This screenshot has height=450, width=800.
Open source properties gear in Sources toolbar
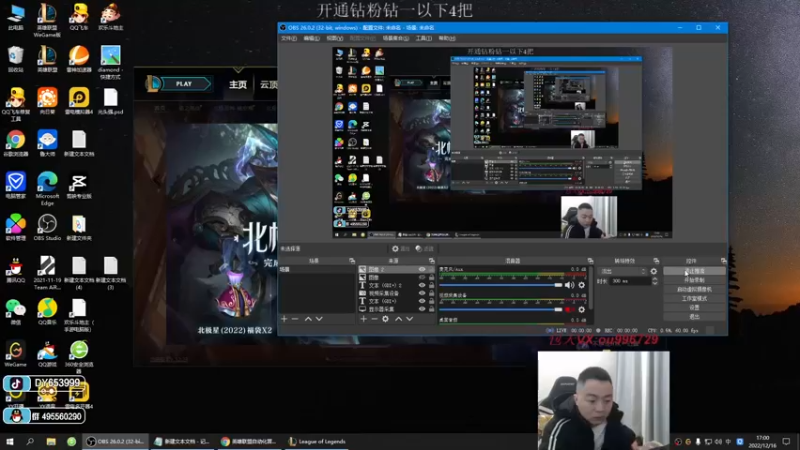click(x=386, y=319)
